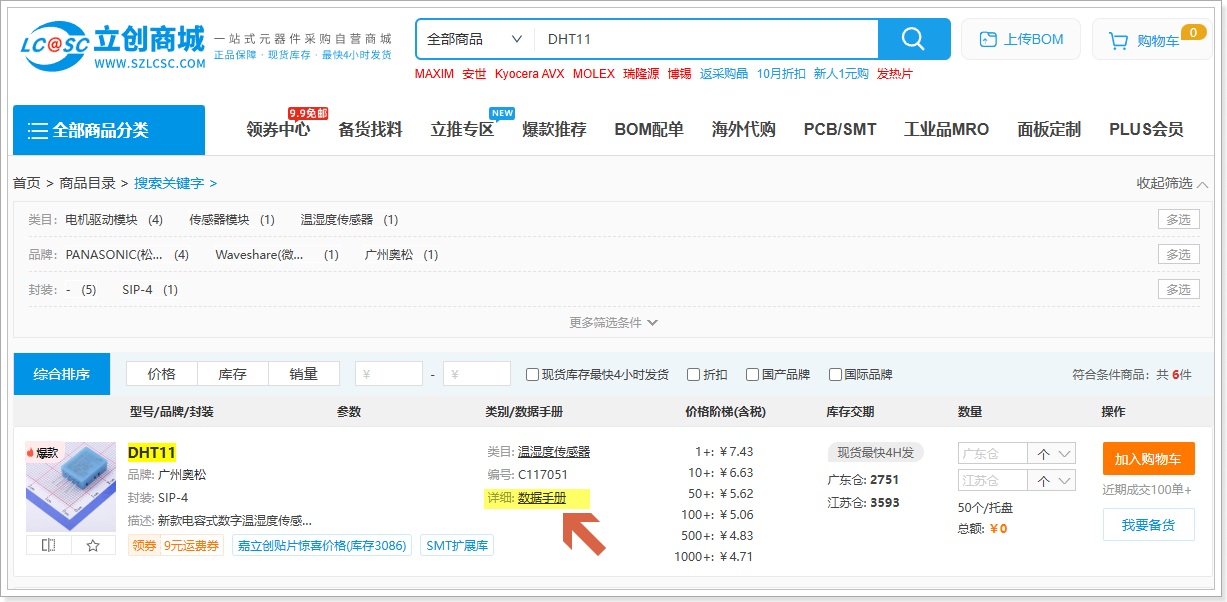Sort results by 销量

pyautogui.click(x=304, y=374)
